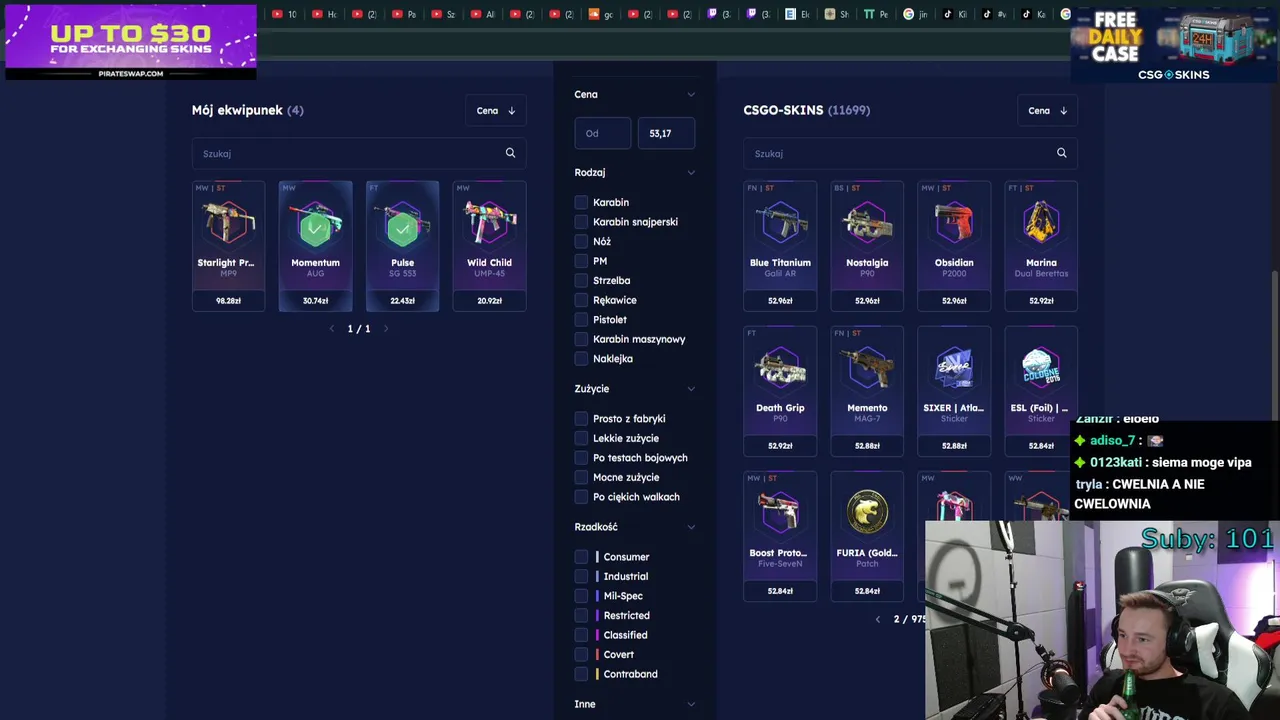The image size is (1280, 720).
Task: Enable the Po testach bojowych filter
Action: [x=581, y=457]
